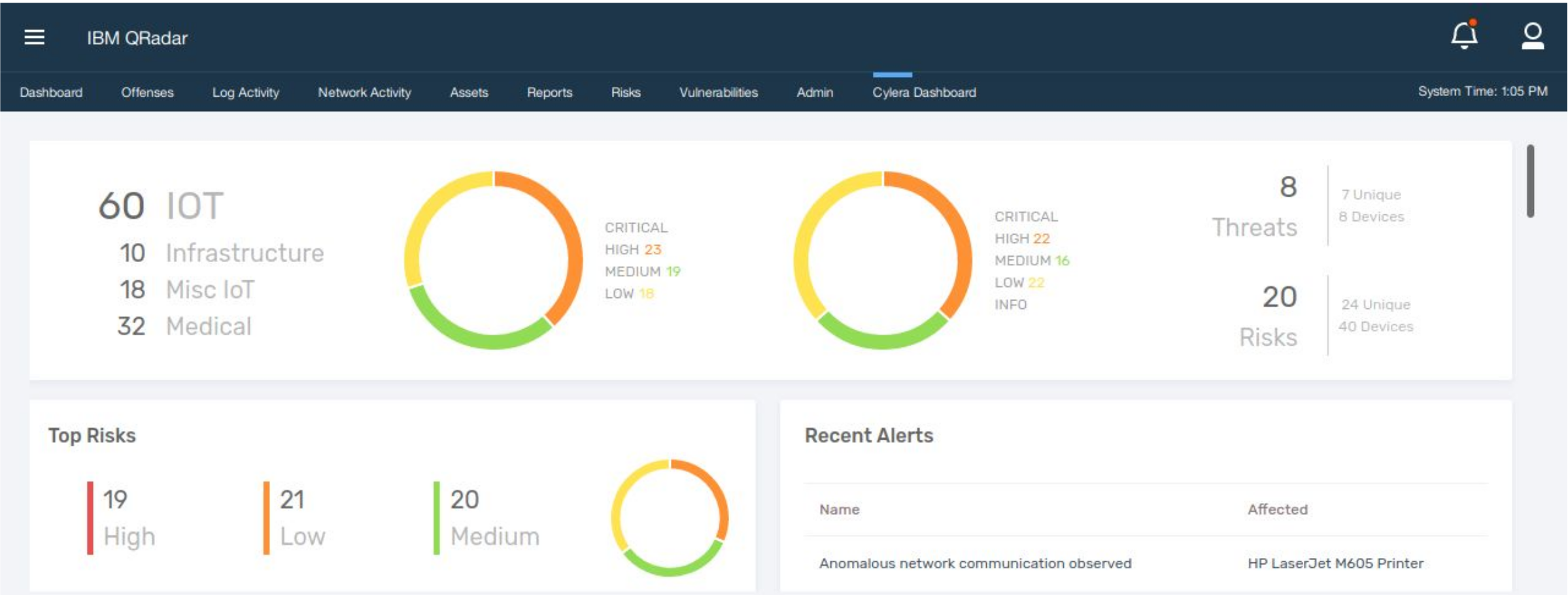Click the System Time display
Viewport: 1568px width, 605px height.
point(1482,91)
